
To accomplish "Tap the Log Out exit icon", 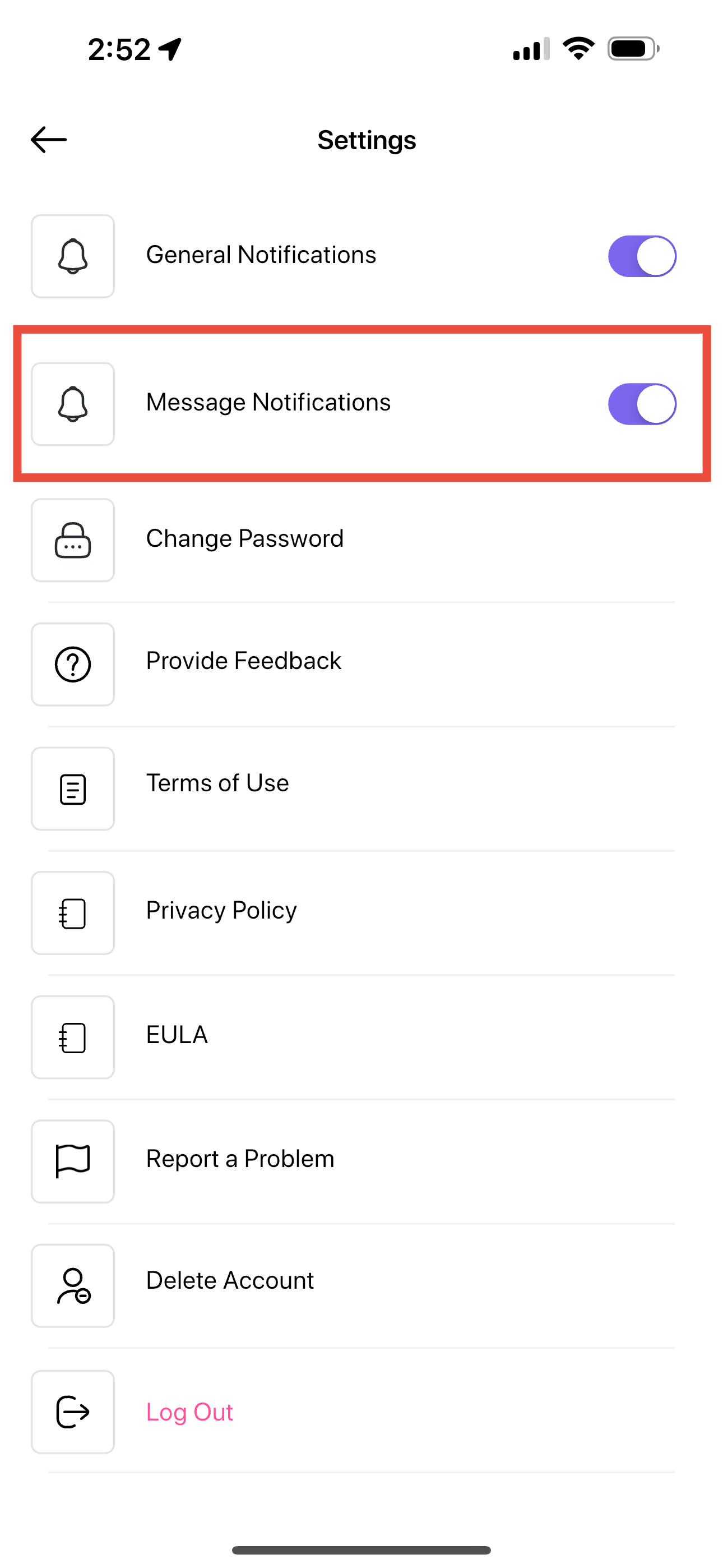I will (x=73, y=1412).
